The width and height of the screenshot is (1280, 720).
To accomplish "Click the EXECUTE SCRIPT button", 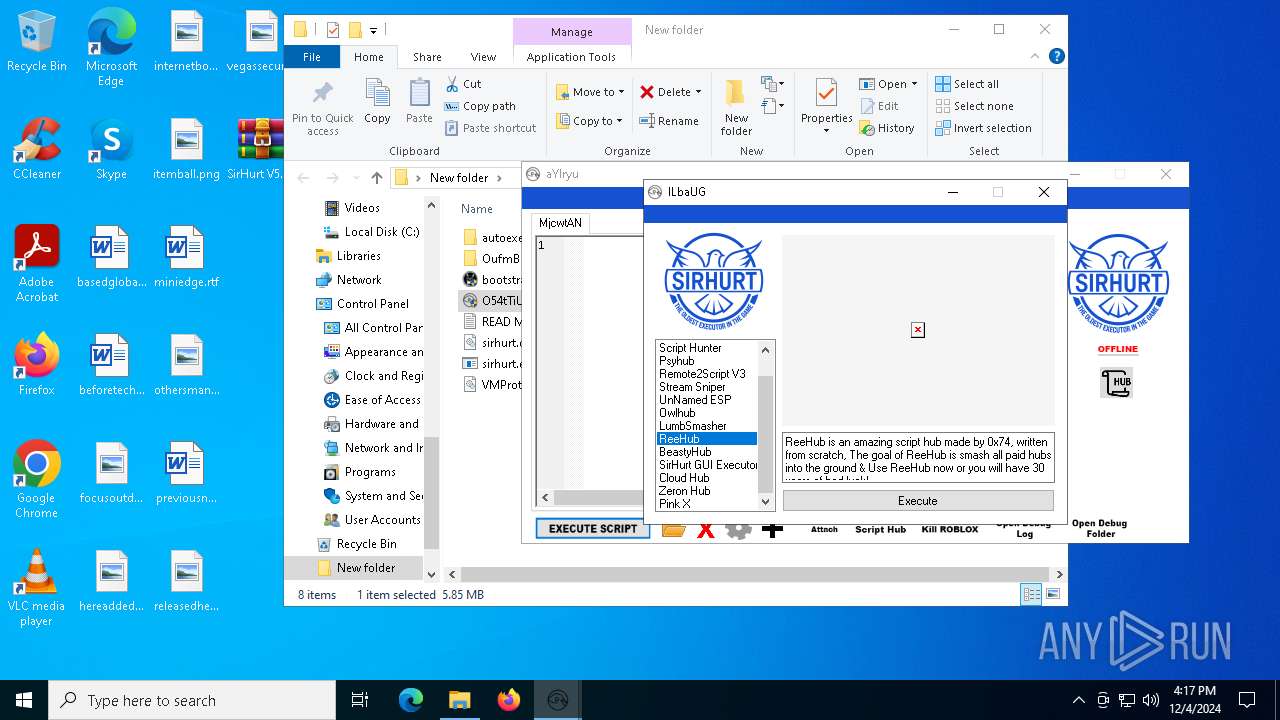I will pyautogui.click(x=593, y=529).
